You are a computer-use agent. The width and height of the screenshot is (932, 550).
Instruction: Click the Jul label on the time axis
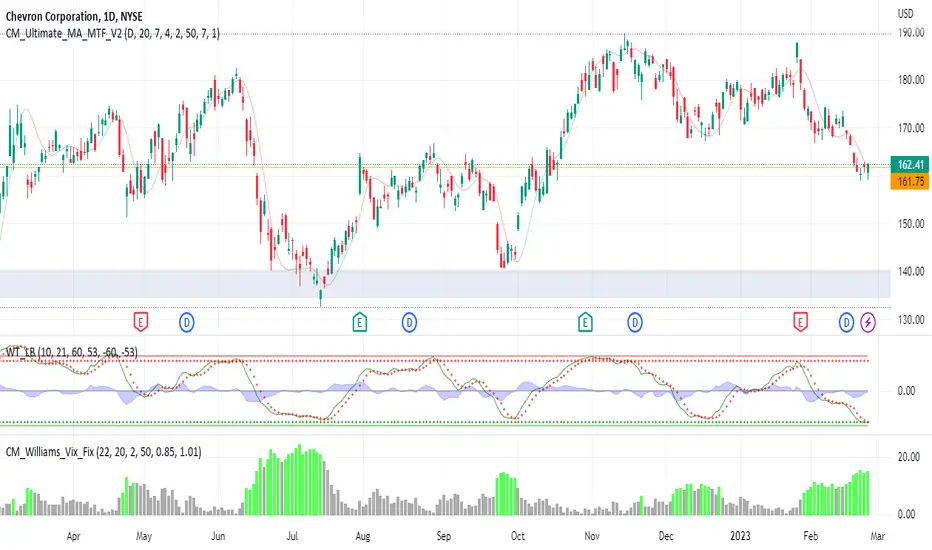click(x=292, y=536)
